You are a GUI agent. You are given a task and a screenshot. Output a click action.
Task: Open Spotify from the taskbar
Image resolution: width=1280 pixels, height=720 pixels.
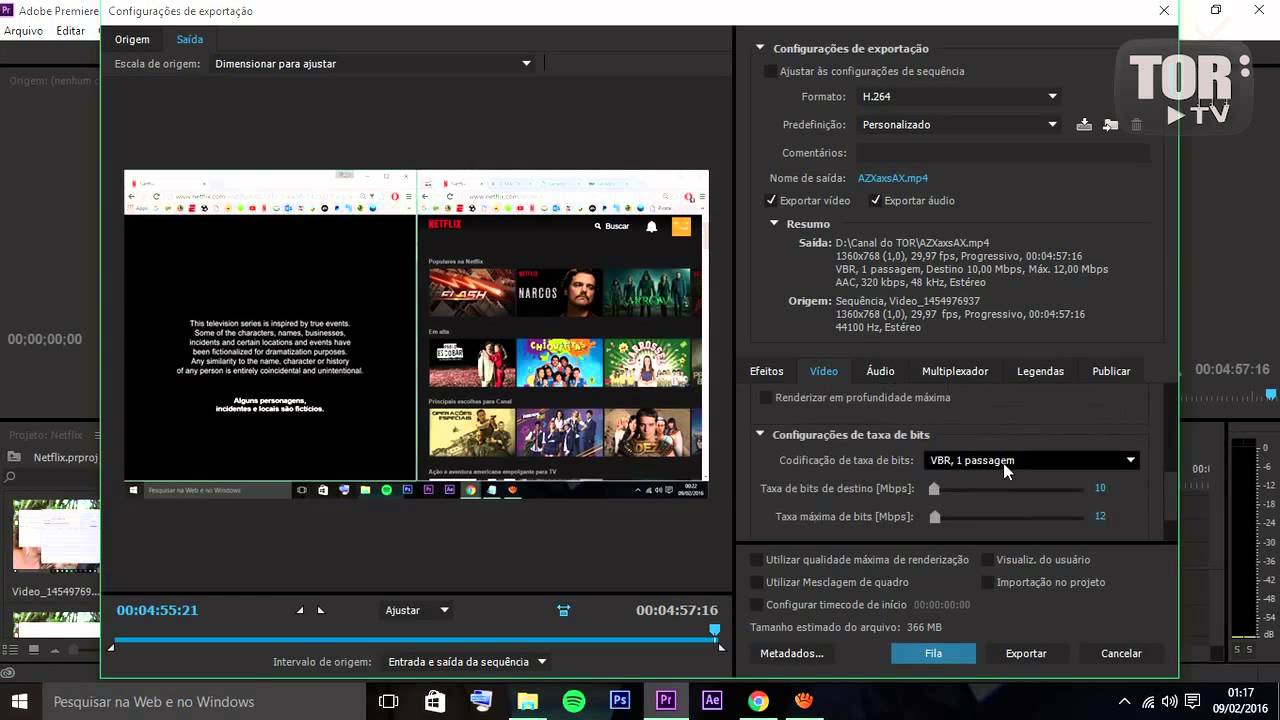574,701
